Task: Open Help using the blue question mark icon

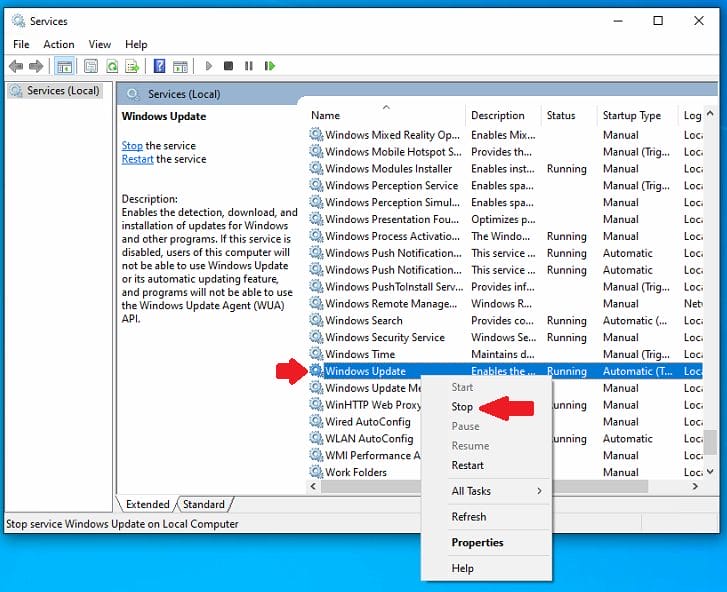Action: tap(160, 66)
